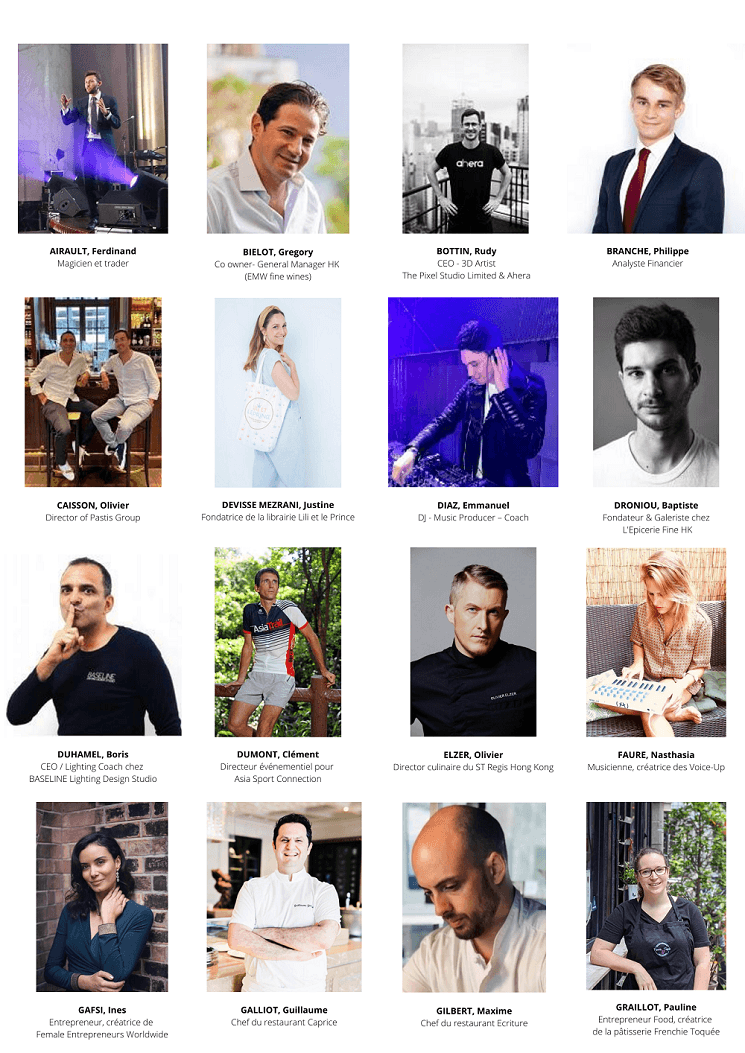Open Emmanuel Diaz's DJ booth photo

coord(473,392)
